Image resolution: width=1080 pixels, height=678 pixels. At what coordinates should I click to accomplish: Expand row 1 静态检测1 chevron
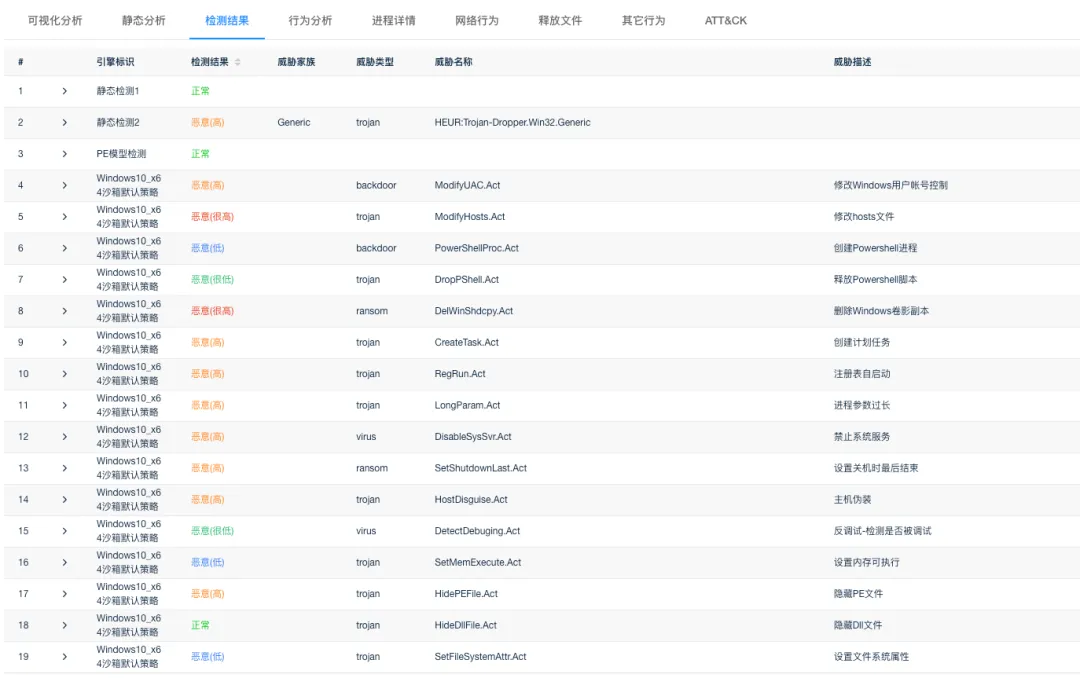point(65,91)
